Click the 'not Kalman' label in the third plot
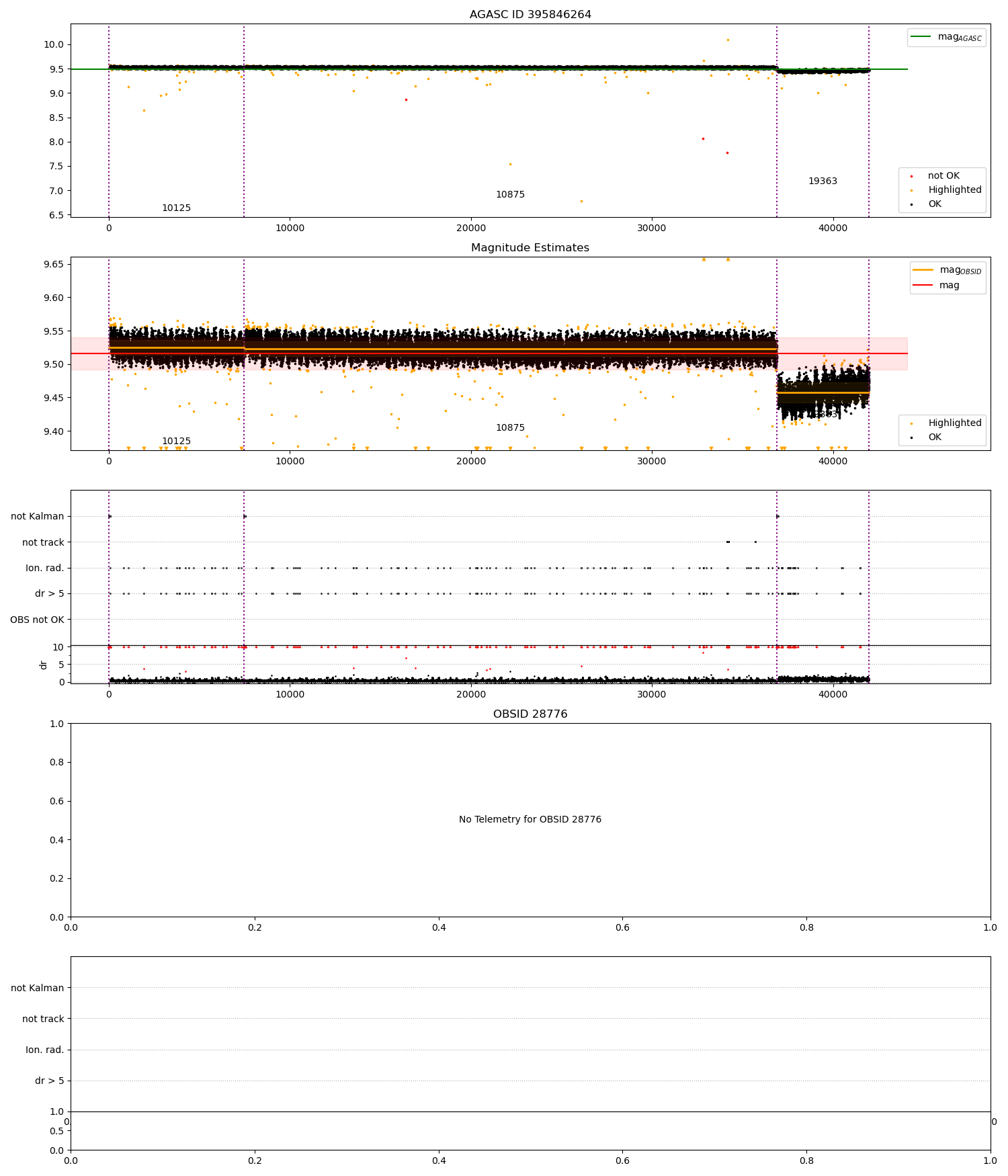This screenshot has width=1008, height=1176. [38, 516]
